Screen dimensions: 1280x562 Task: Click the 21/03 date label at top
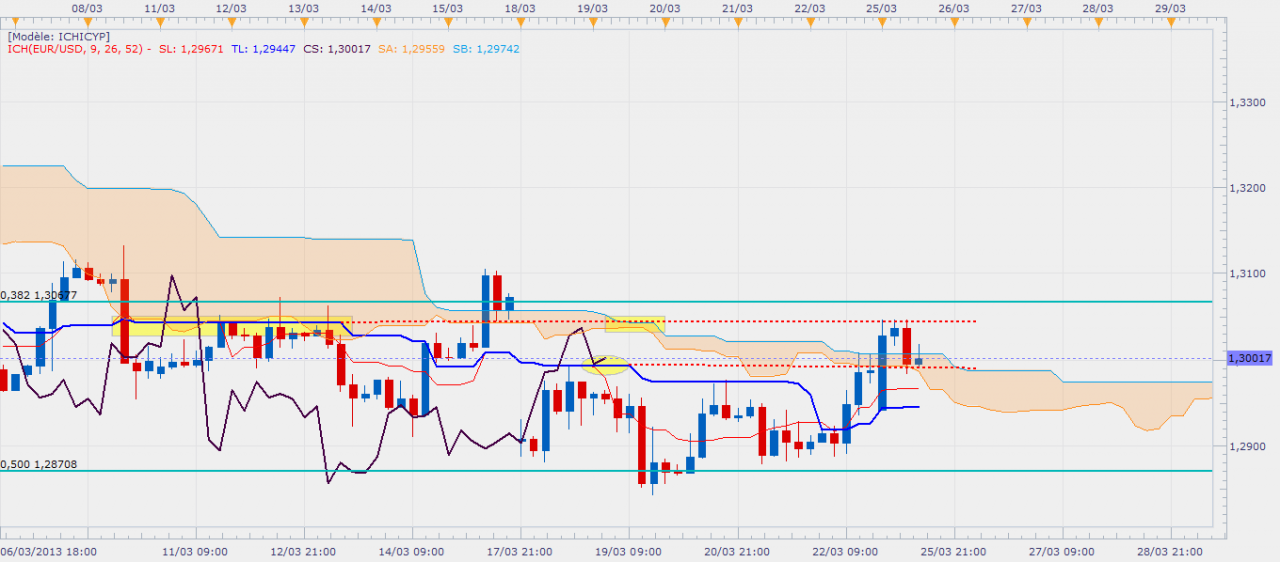737,7
